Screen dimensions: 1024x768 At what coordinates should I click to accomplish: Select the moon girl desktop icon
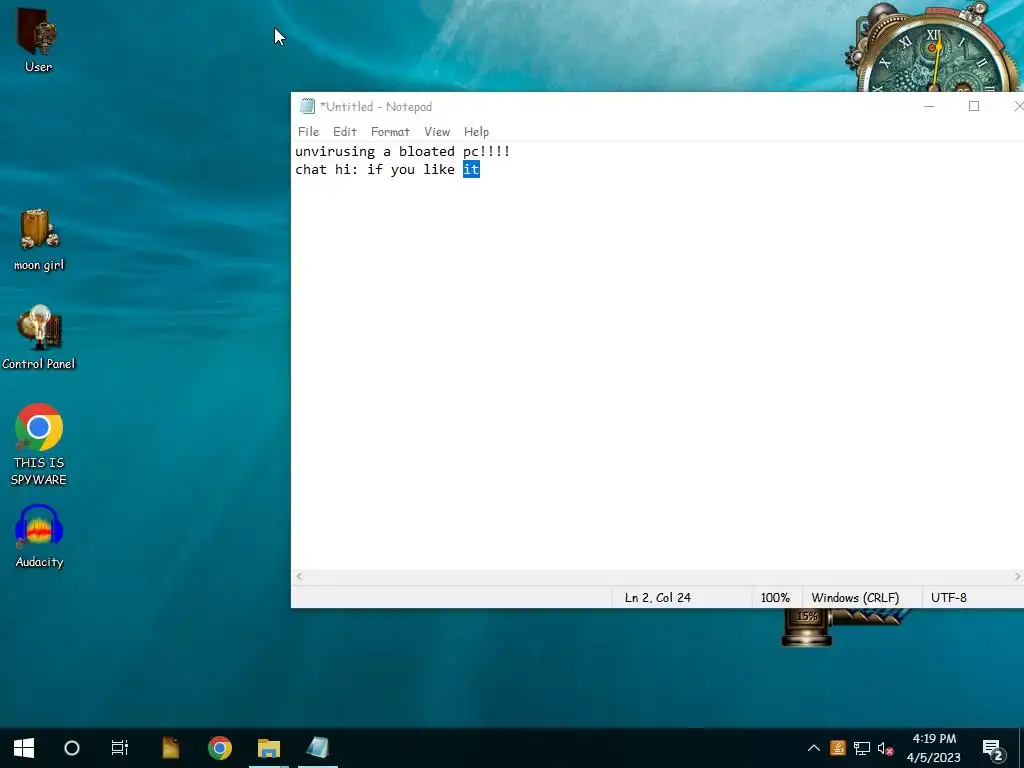click(39, 239)
